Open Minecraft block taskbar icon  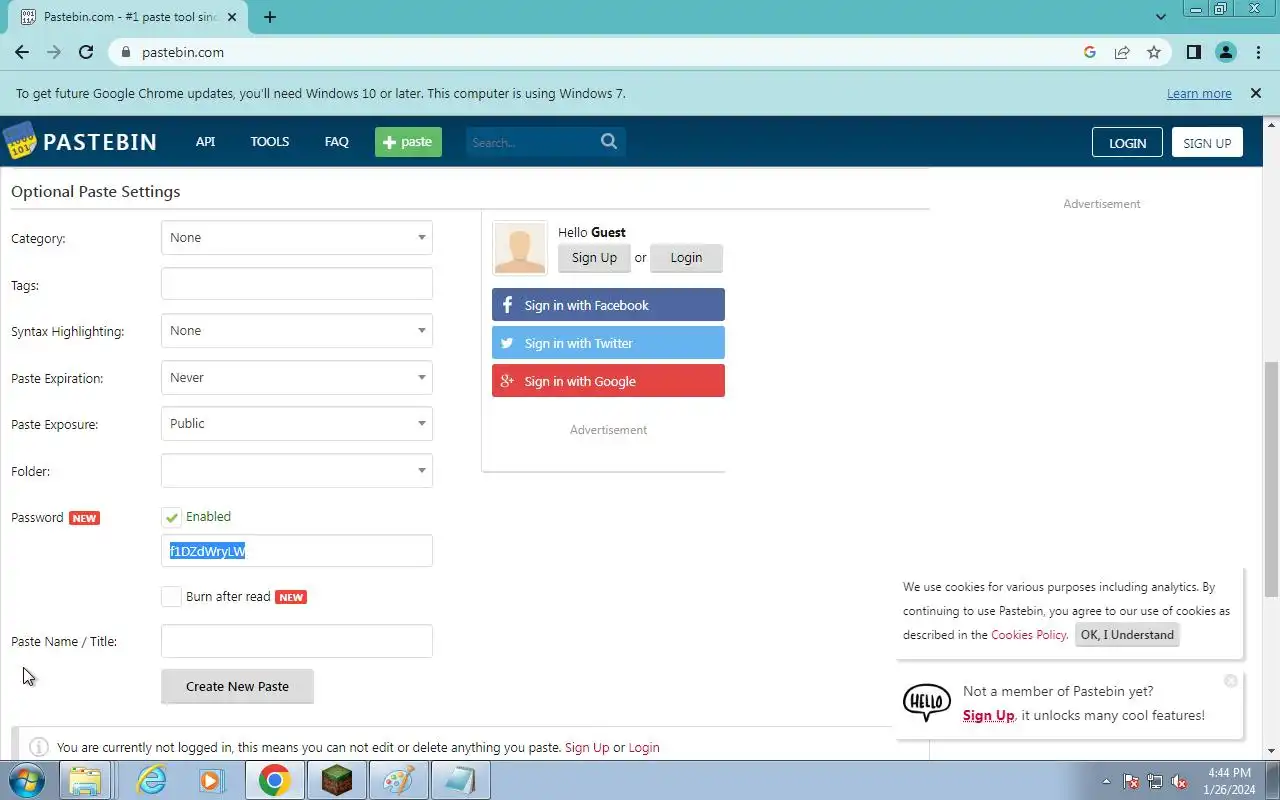[x=336, y=780]
